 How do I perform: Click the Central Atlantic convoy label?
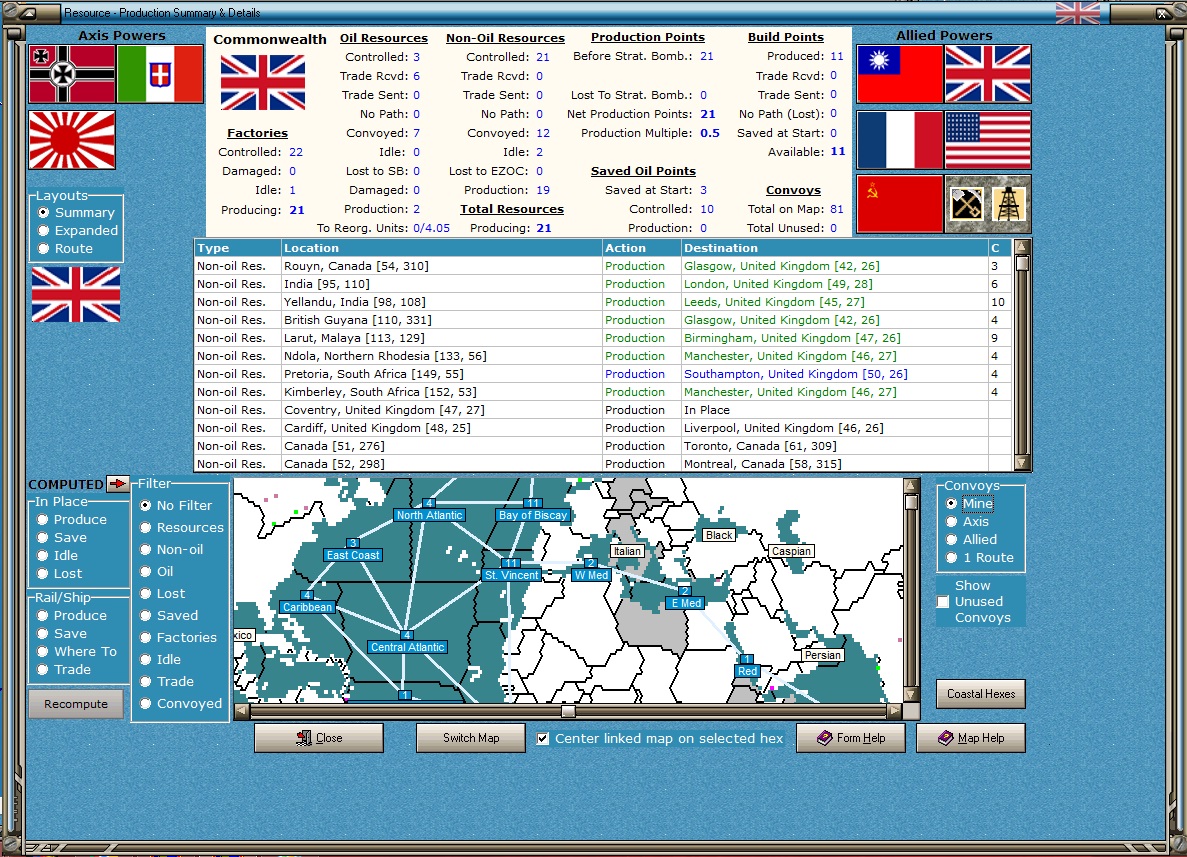click(407, 647)
